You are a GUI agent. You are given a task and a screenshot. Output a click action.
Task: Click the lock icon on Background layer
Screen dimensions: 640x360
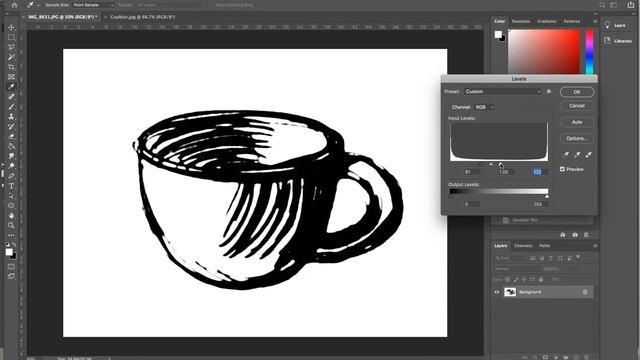pyautogui.click(x=585, y=292)
